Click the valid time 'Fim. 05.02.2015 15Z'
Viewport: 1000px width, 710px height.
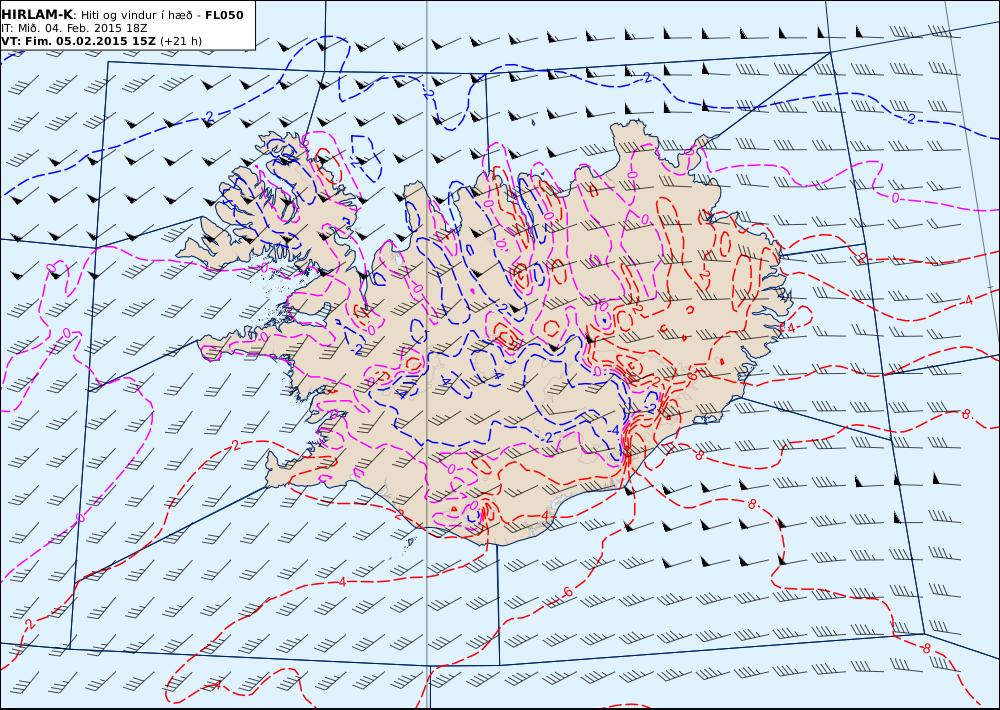click(x=89, y=41)
